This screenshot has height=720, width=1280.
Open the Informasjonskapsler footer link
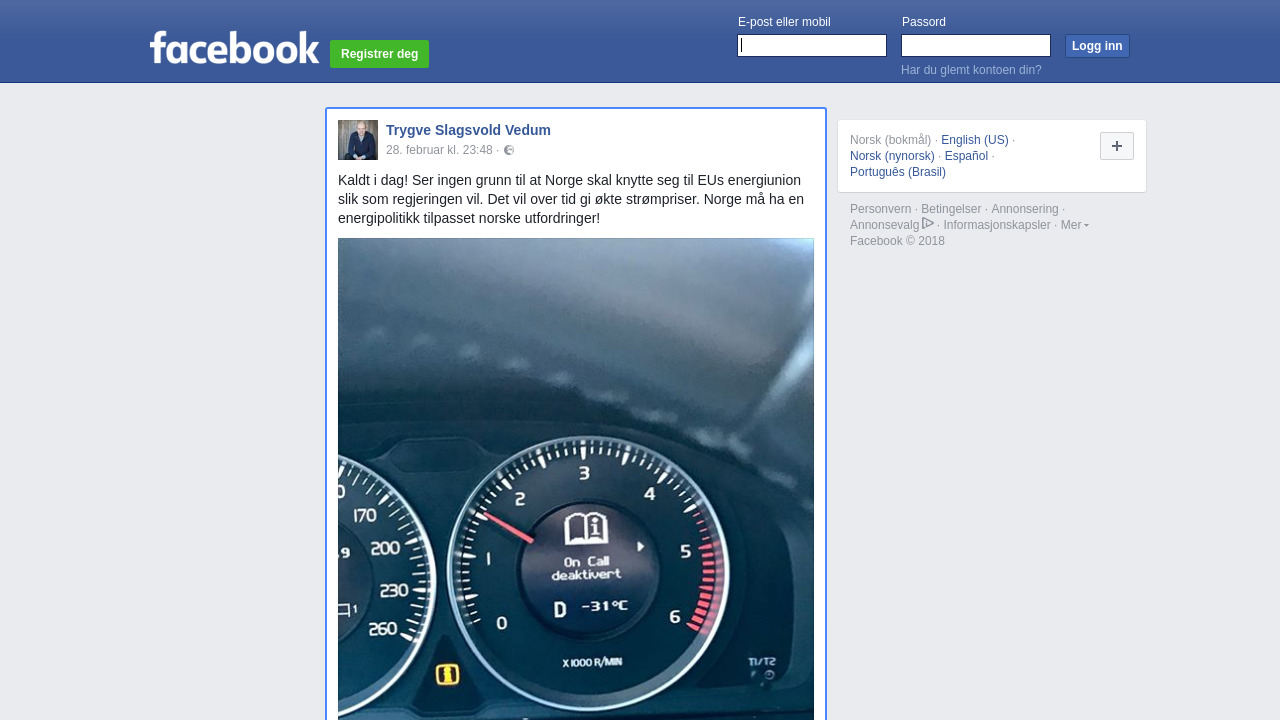[997, 225]
